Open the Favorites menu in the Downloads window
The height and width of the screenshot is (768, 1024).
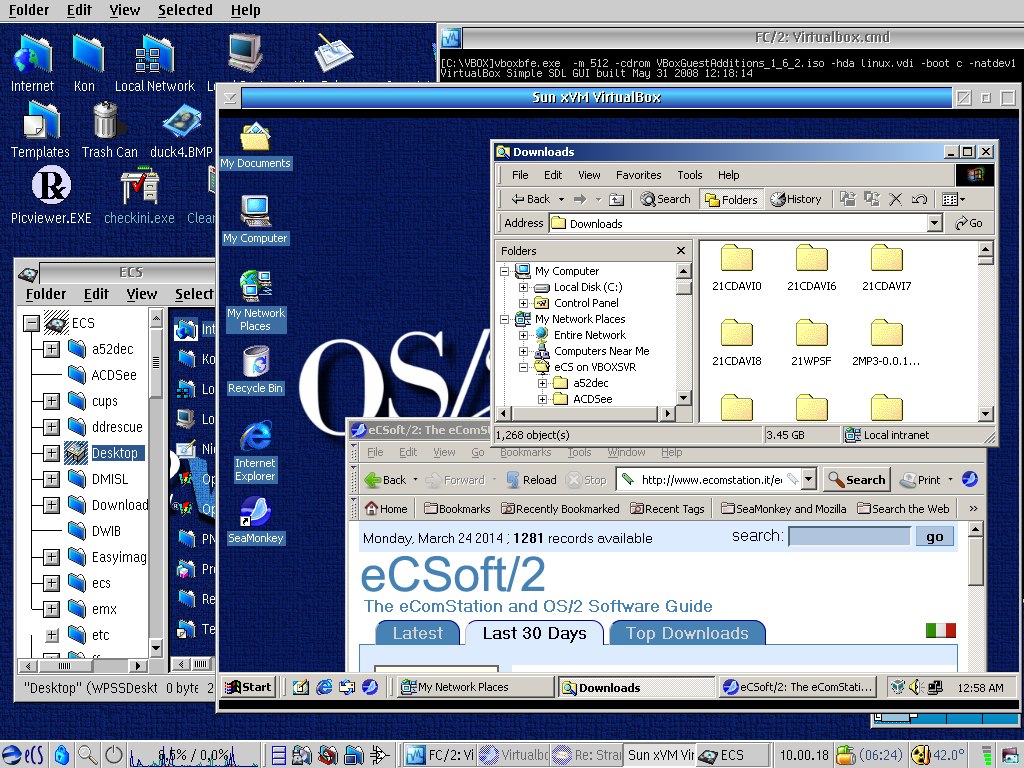638,175
